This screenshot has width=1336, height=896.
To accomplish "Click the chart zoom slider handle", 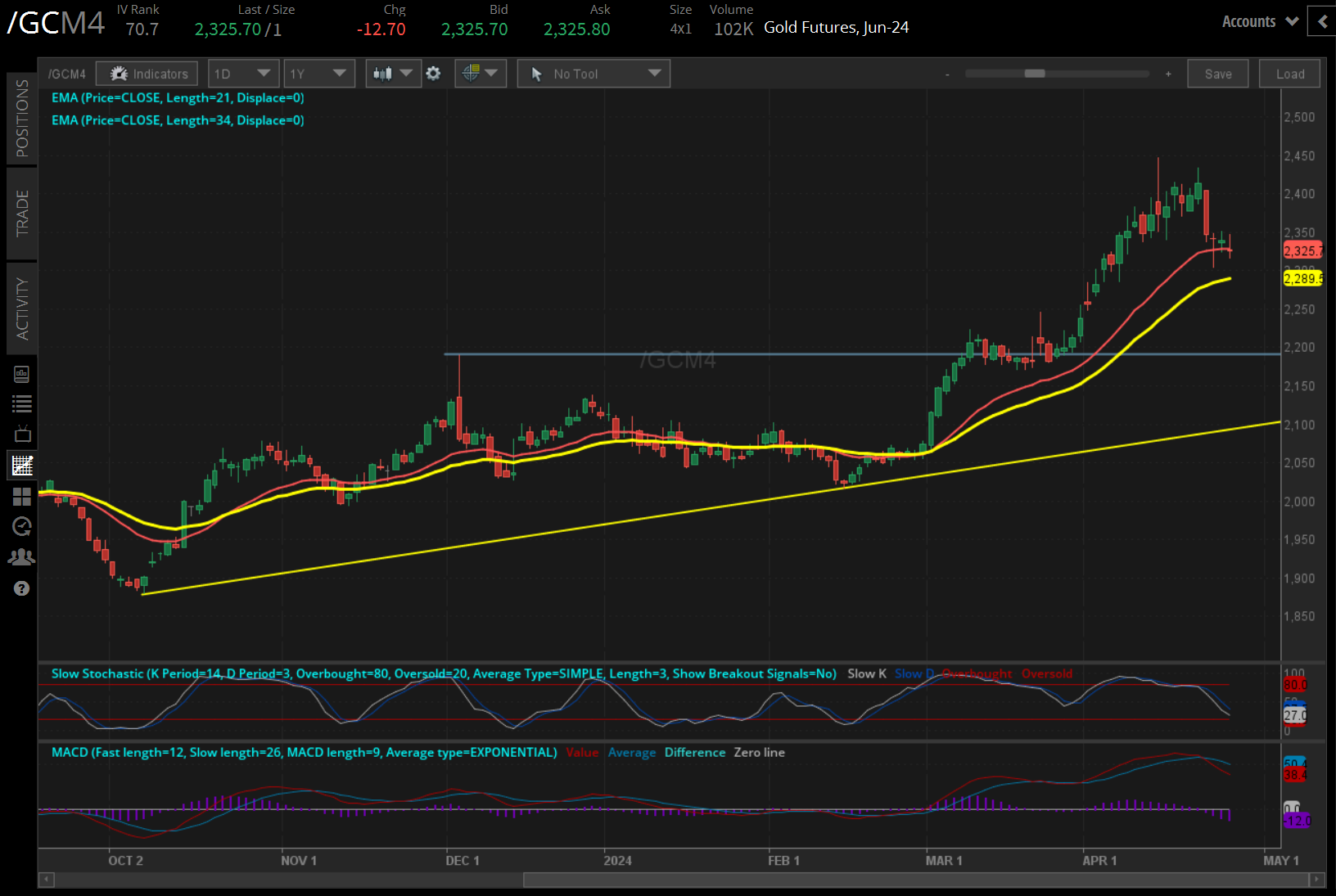I will [x=1035, y=74].
